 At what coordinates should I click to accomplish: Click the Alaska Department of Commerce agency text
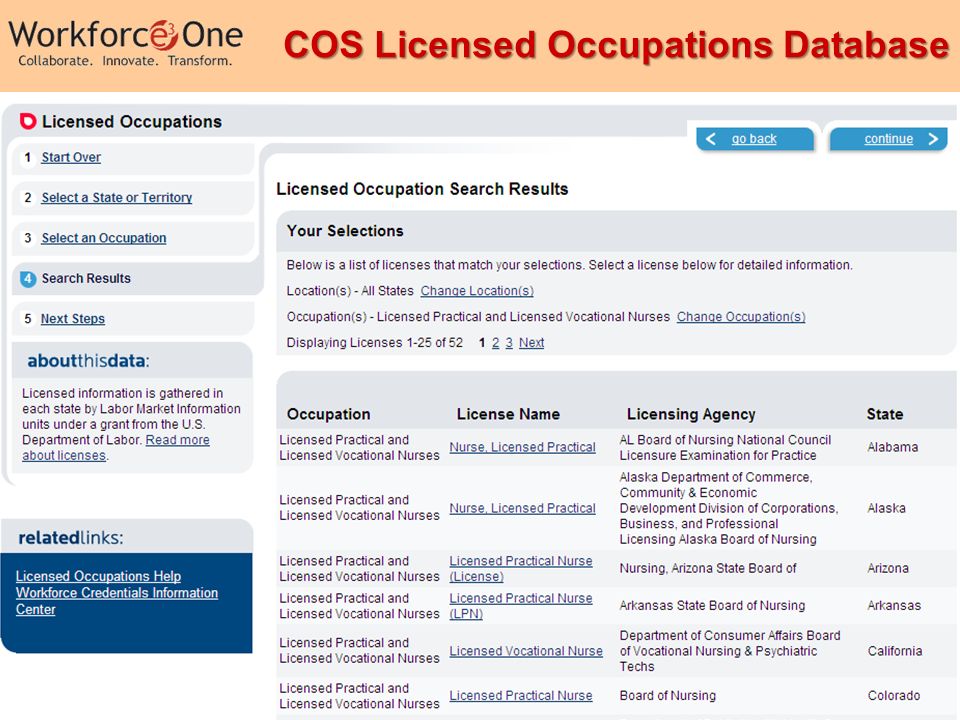click(x=729, y=508)
